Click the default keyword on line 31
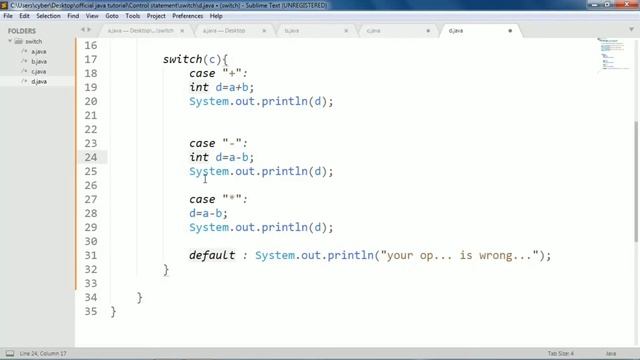 212,256
